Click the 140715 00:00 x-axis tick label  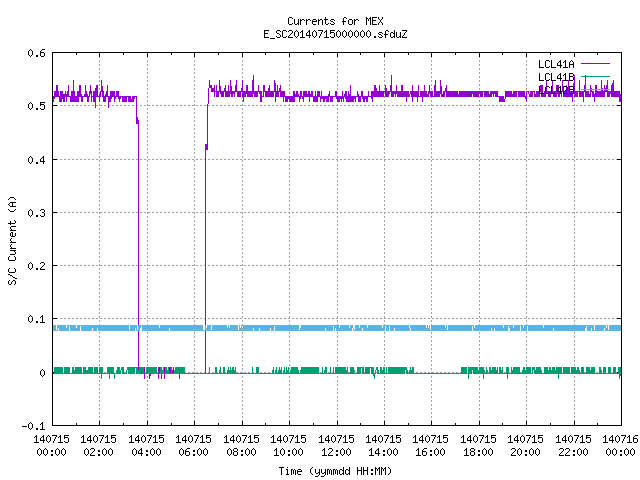(51, 446)
